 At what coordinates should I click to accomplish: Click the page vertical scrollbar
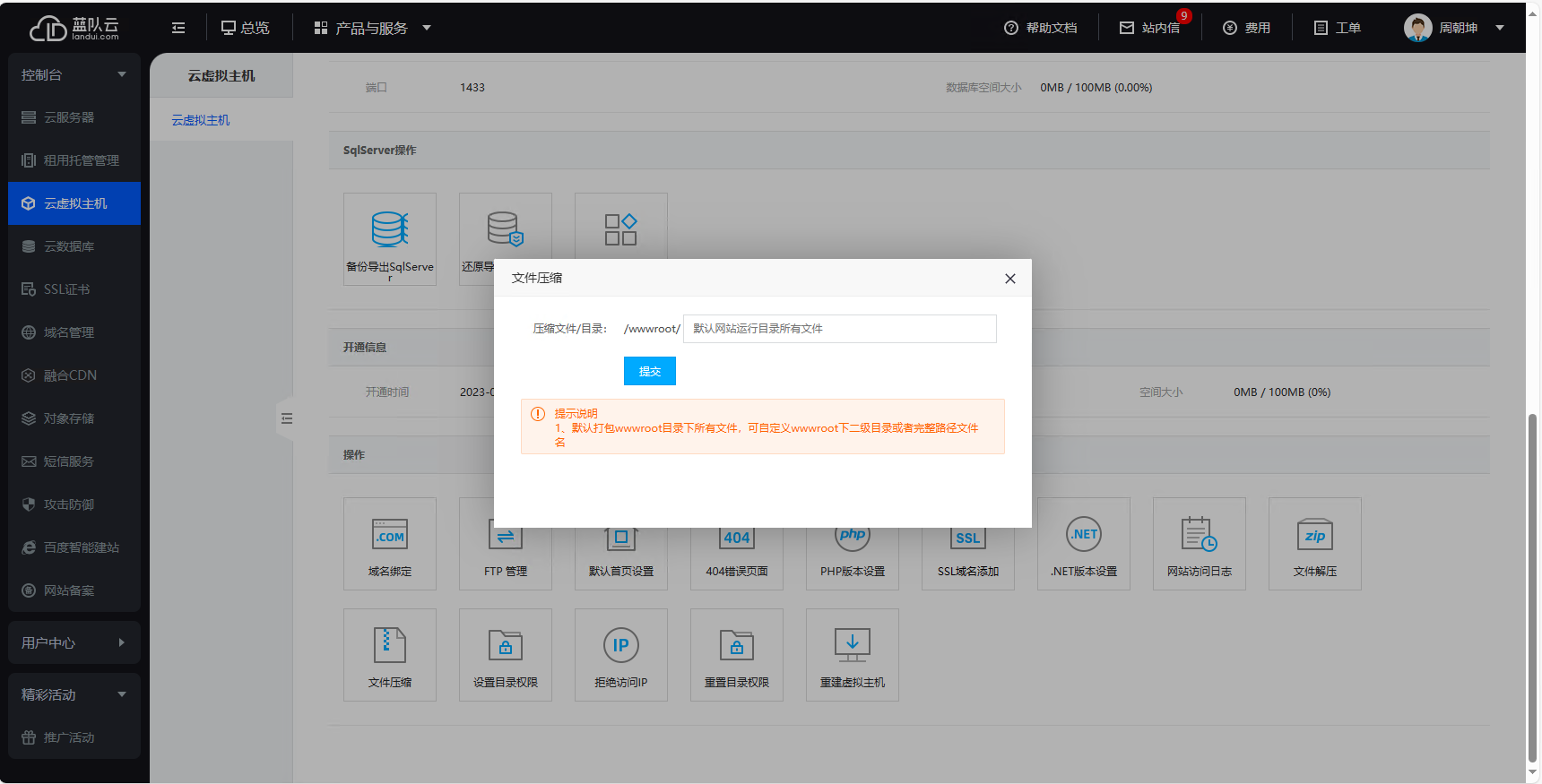click(1532, 582)
